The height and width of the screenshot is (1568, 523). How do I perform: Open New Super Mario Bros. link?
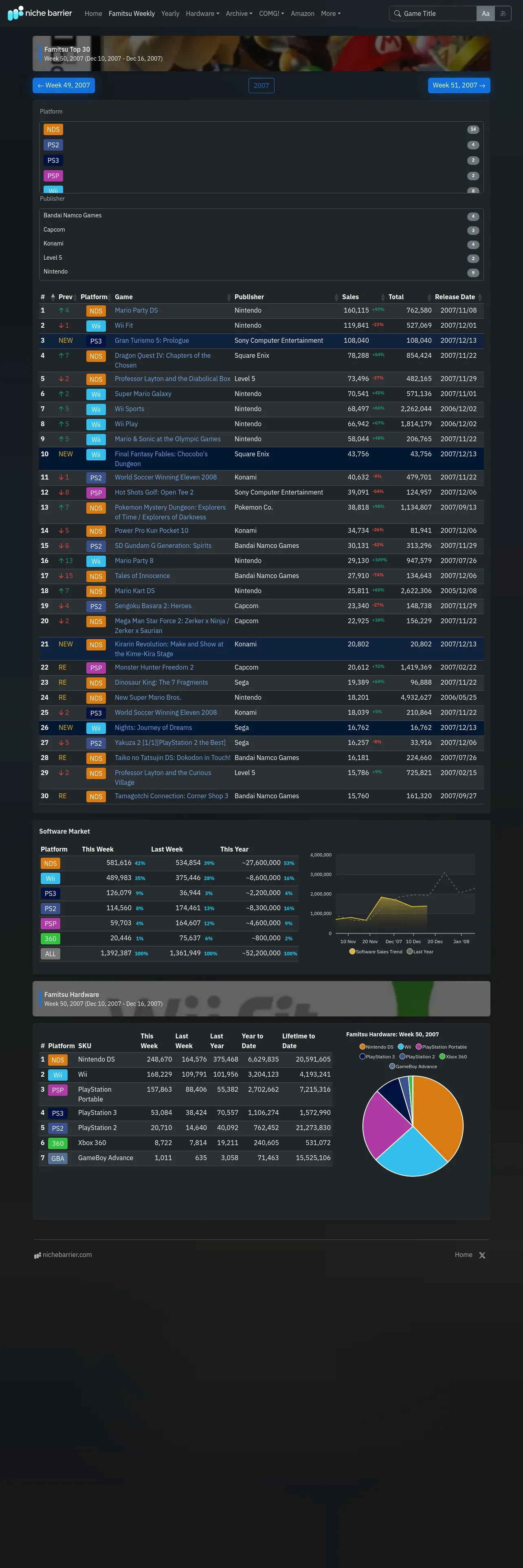click(148, 698)
